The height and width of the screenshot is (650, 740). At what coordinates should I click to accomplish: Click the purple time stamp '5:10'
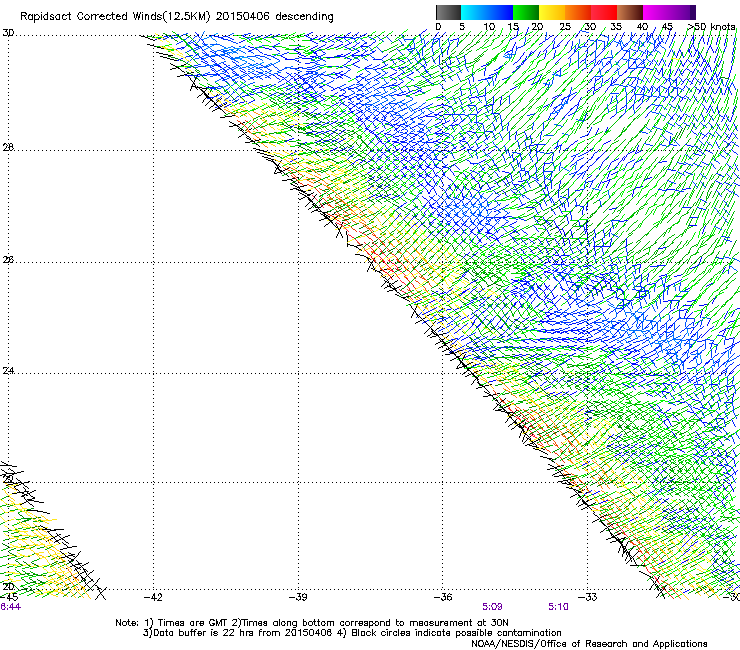click(x=558, y=607)
